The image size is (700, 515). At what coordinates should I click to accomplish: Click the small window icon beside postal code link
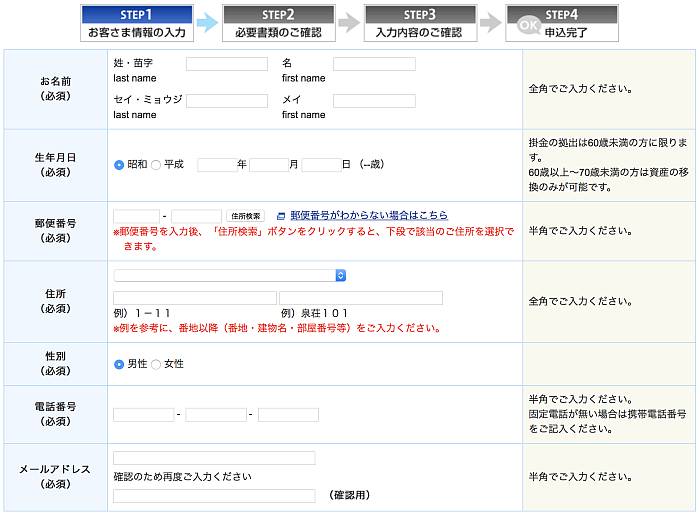coord(280,216)
